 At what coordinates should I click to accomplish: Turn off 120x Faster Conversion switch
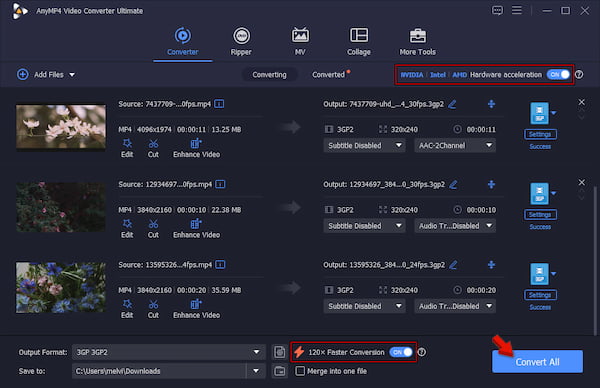pyautogui.click(x=401, y=352)
